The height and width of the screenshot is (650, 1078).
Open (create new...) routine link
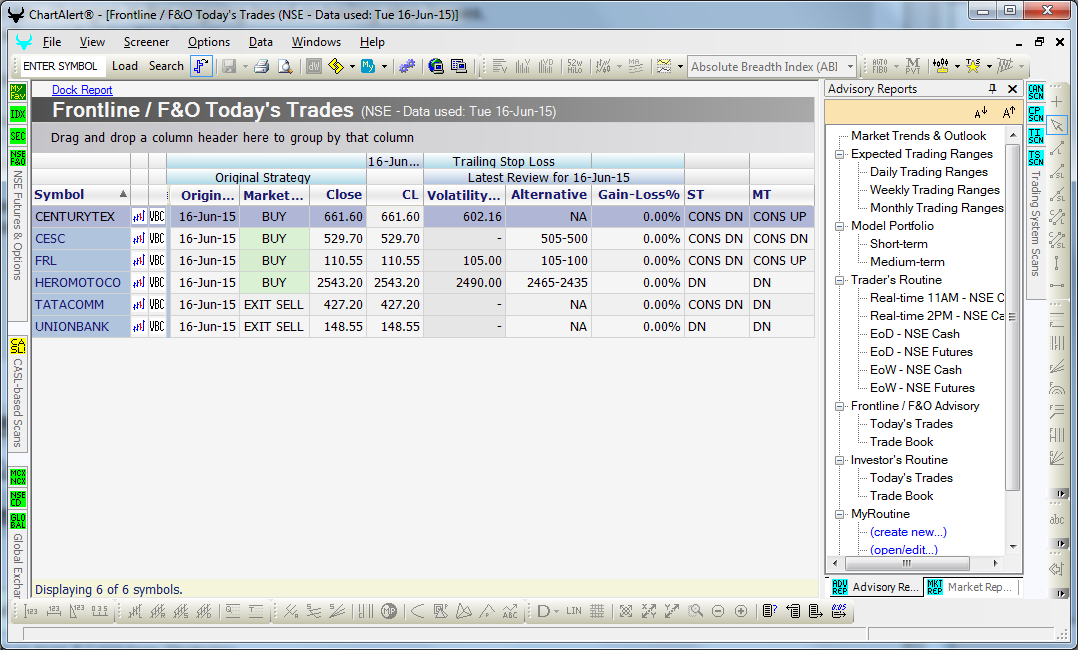click(908, 532)
